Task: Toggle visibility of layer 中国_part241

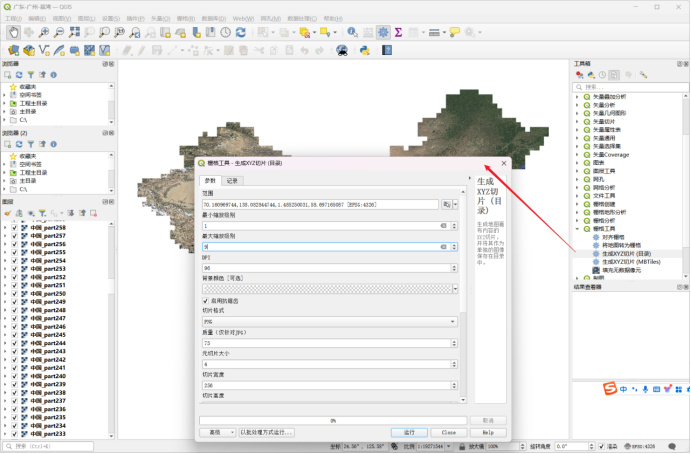Action: [15, 368]
